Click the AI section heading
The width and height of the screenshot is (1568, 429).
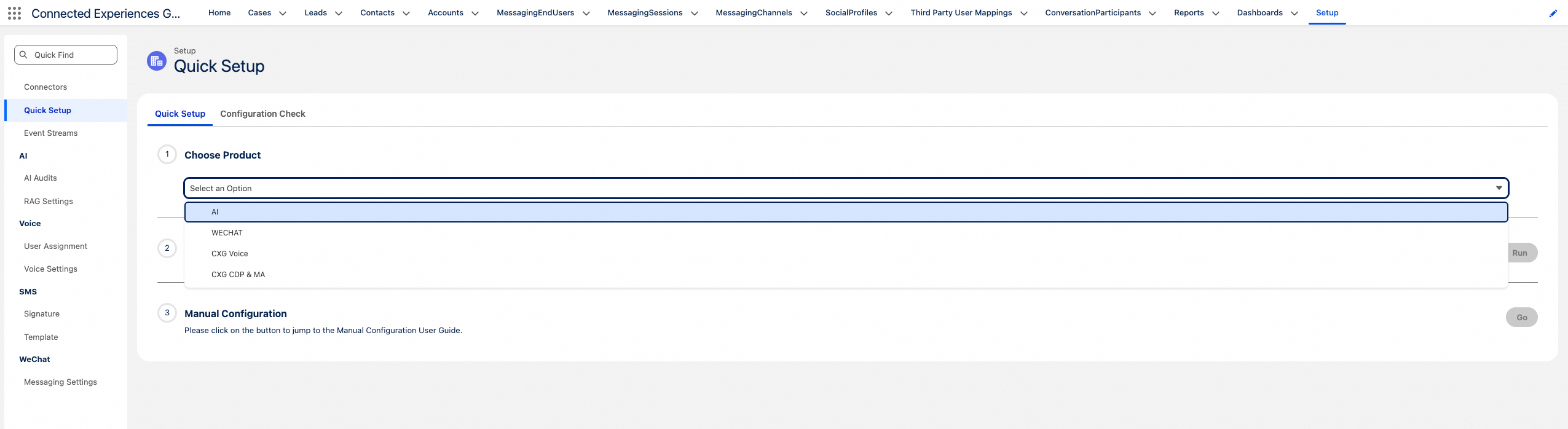[x=23, y=156]
